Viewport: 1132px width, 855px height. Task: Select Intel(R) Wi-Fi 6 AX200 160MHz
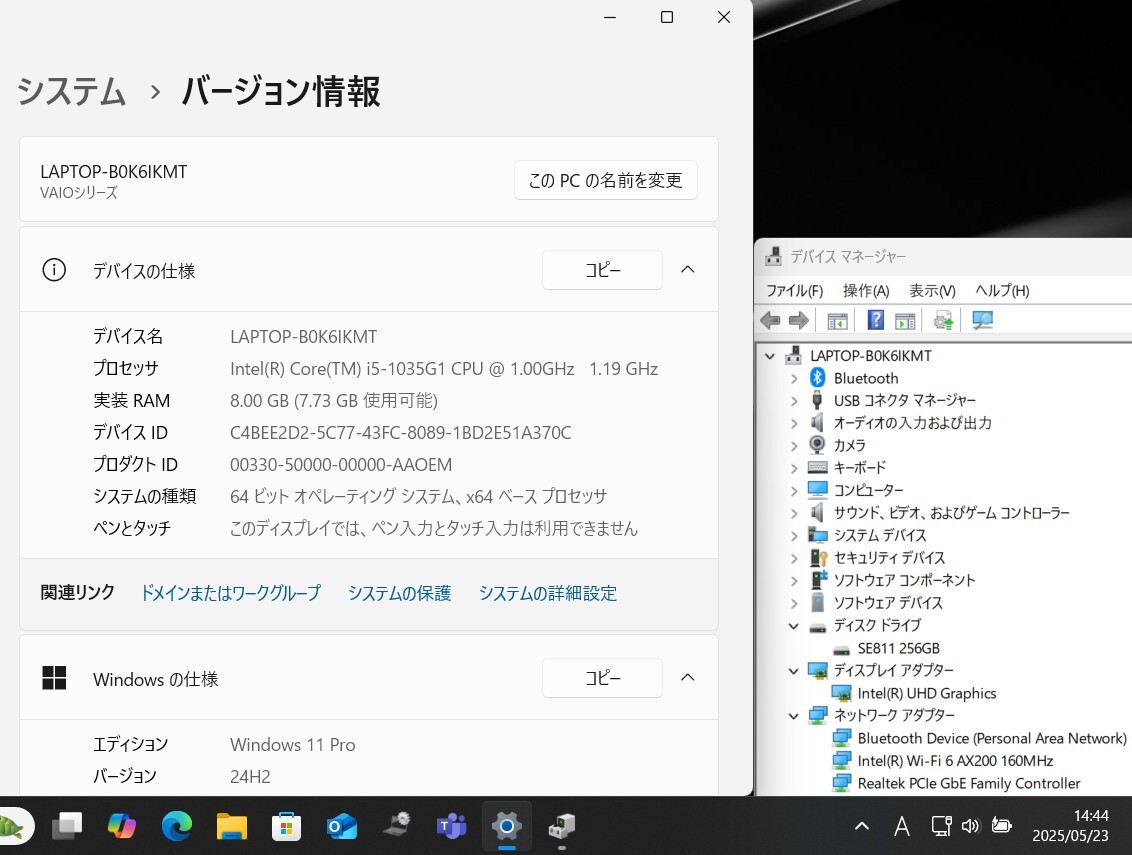(955, 760)
